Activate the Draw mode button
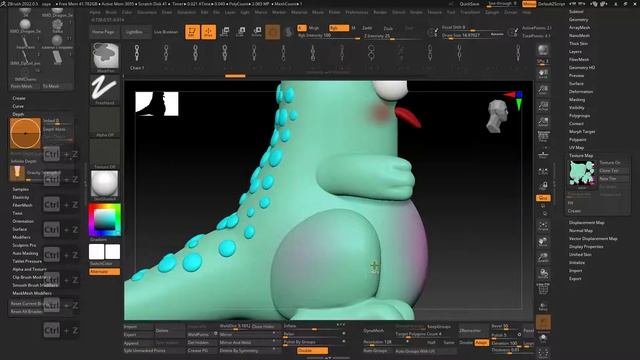This screenshot has width=640, height=360. click(209, 32)
